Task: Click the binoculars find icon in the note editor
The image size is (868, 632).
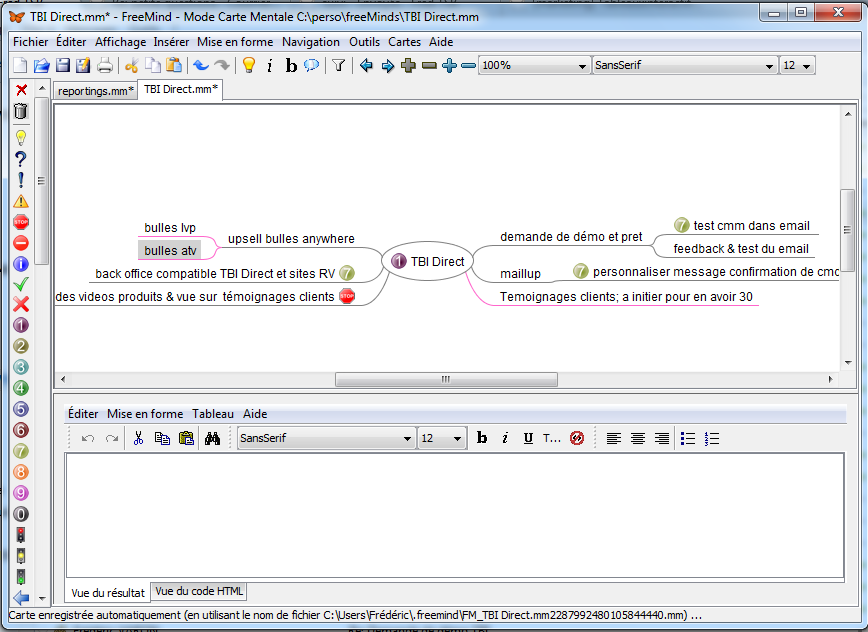Action: pos(212,438)
